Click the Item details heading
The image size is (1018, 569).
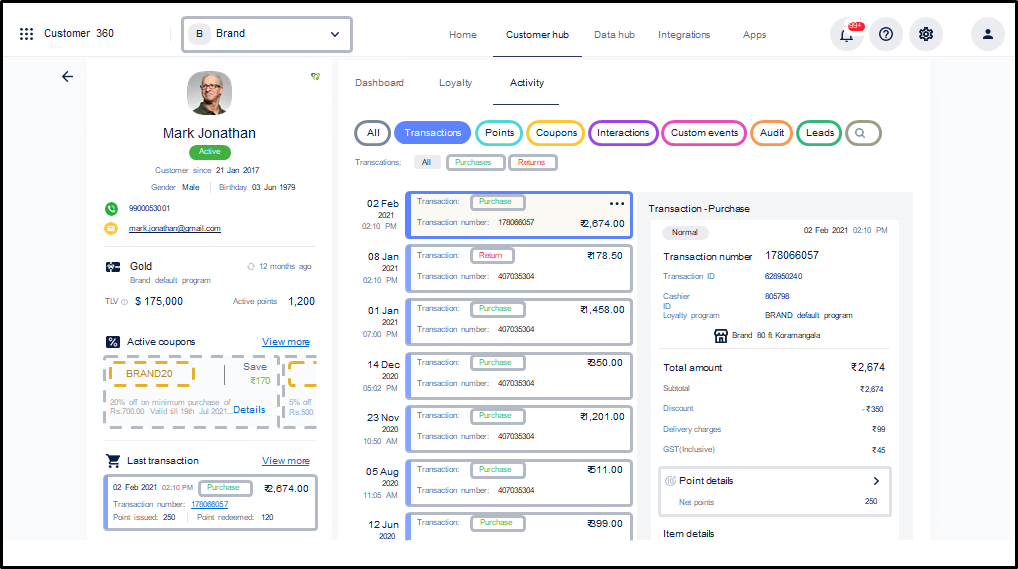pyautogui.click(x=688, y=534)
